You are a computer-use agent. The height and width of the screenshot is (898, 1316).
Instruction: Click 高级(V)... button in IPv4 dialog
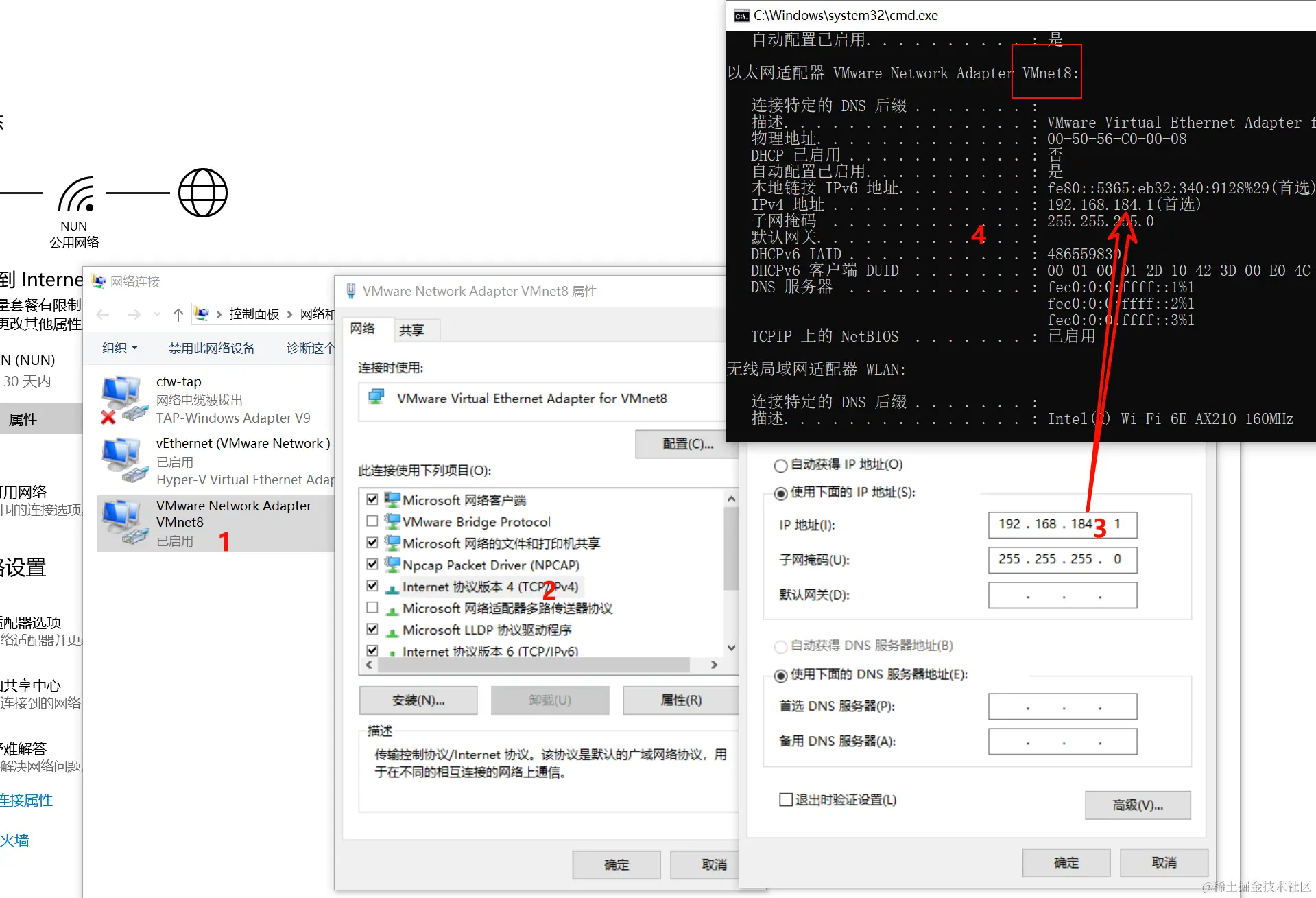[1138, 805]
